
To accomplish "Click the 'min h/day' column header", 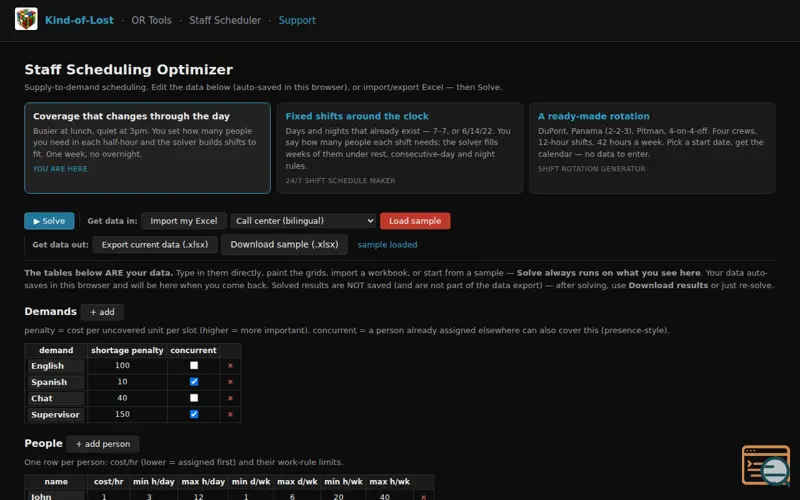I will click(x=154, y=482).
